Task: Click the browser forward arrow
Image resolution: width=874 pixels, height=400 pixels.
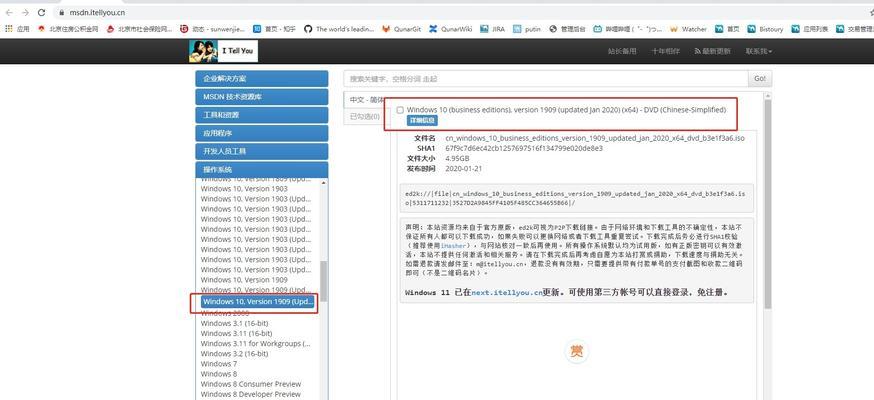Action: pos(25,12)
